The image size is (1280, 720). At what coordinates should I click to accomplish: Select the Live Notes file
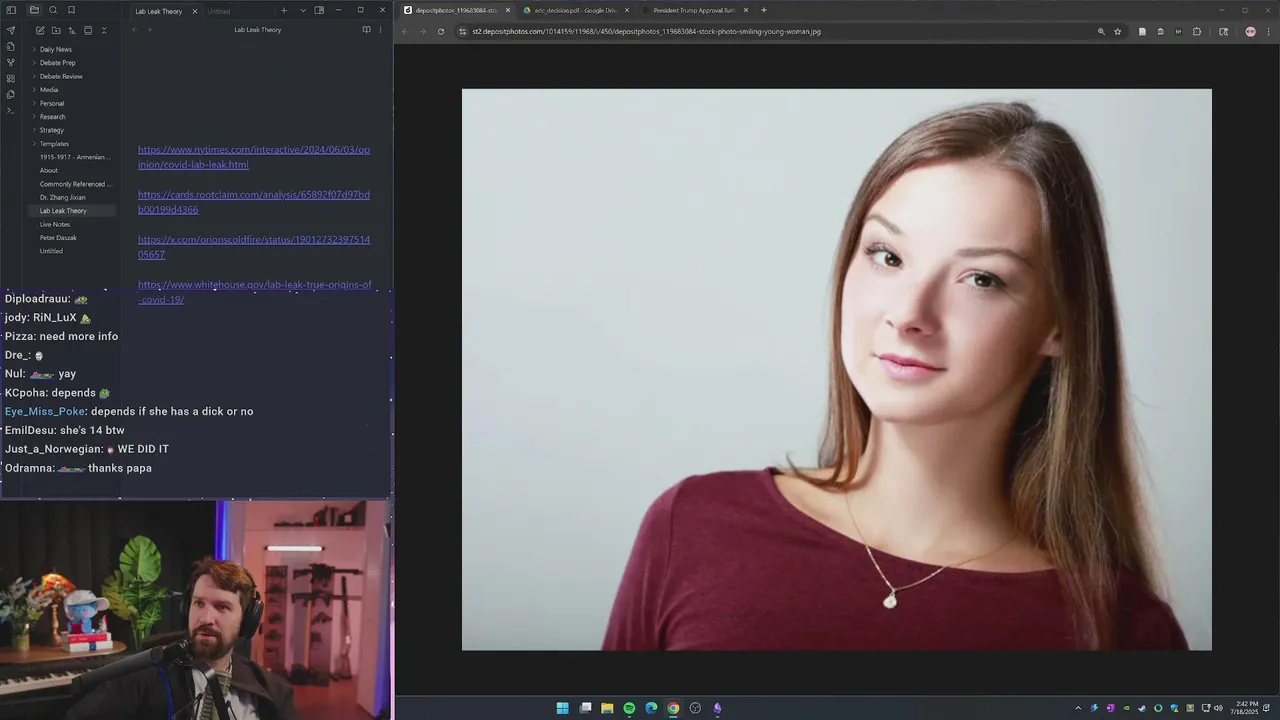coord(55,224)
